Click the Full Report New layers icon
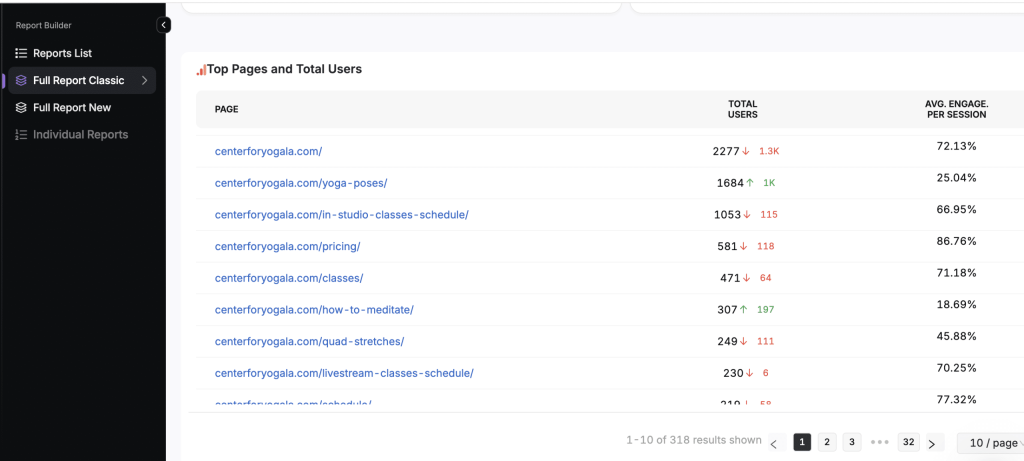The height and width of the screenshot is (461, 1024). [21, 107]
